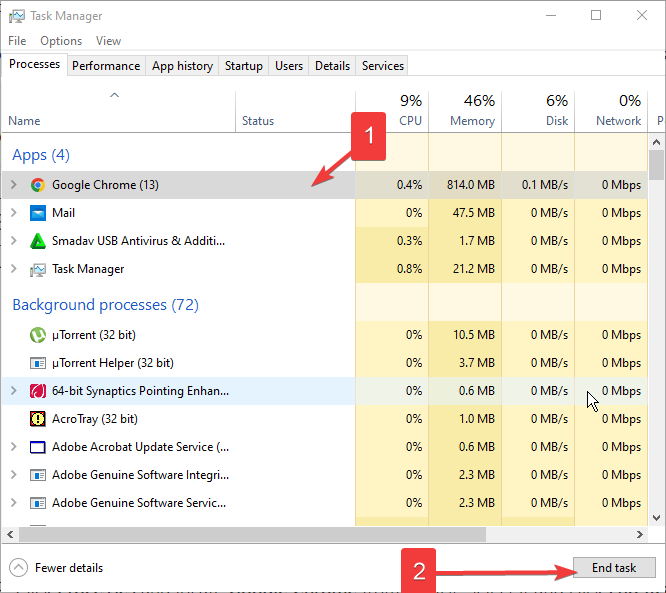
Task: Click the horizontal scrollbar left arrow
Action: [10, 534]
